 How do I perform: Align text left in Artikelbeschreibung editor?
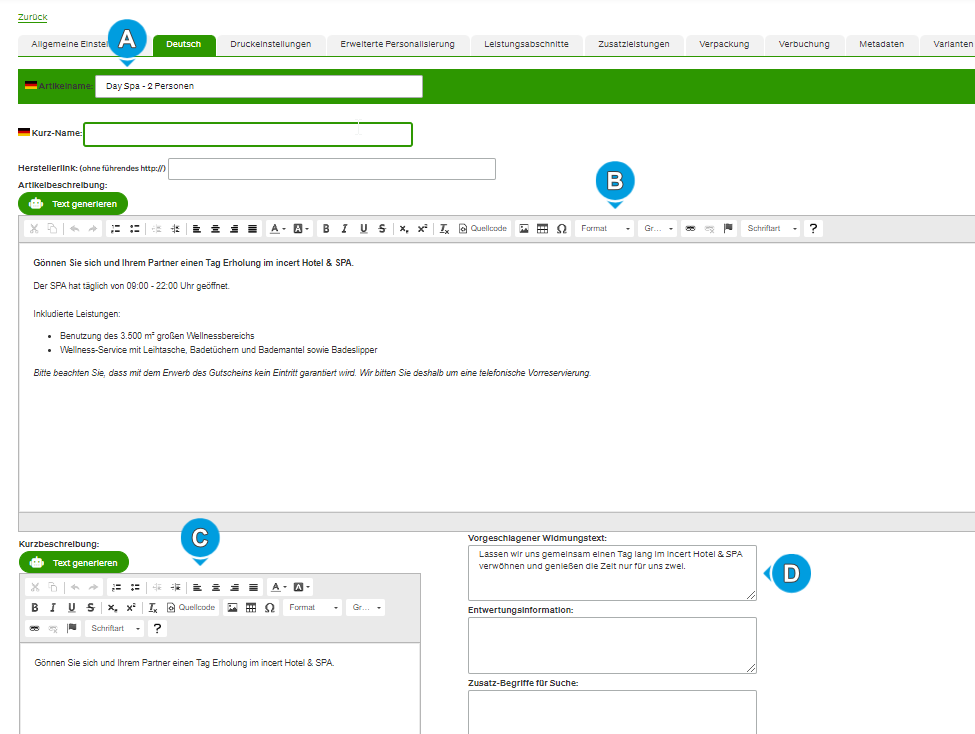[x=196, y=229]
